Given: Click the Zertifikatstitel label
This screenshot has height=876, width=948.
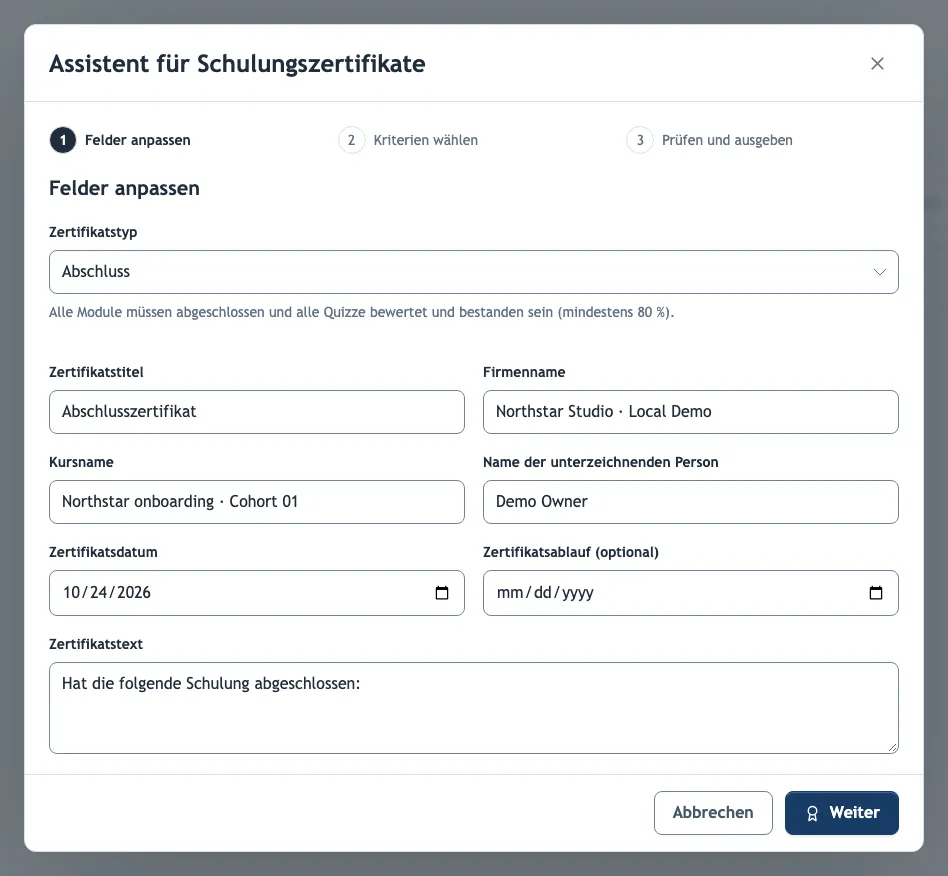Looking at the screenshot, I should (x=96, y=372).
